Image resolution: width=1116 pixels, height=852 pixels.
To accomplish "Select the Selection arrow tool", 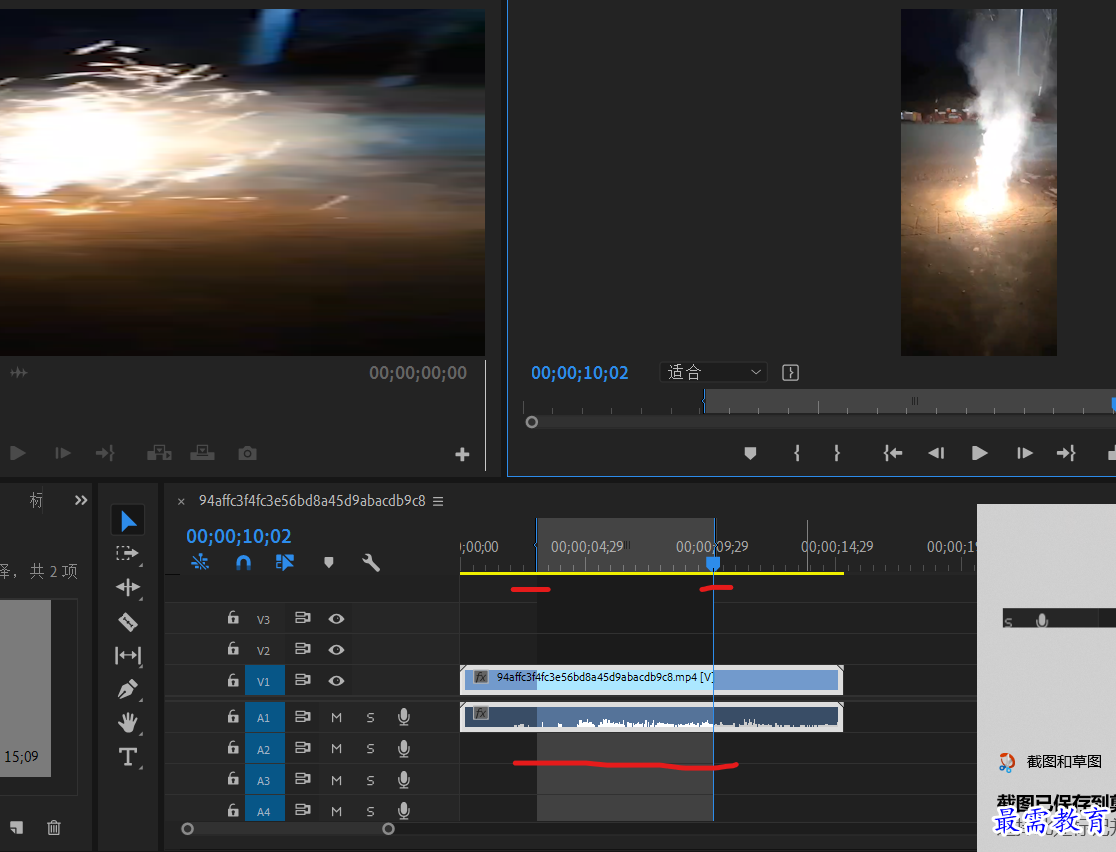I will [128, 520].
